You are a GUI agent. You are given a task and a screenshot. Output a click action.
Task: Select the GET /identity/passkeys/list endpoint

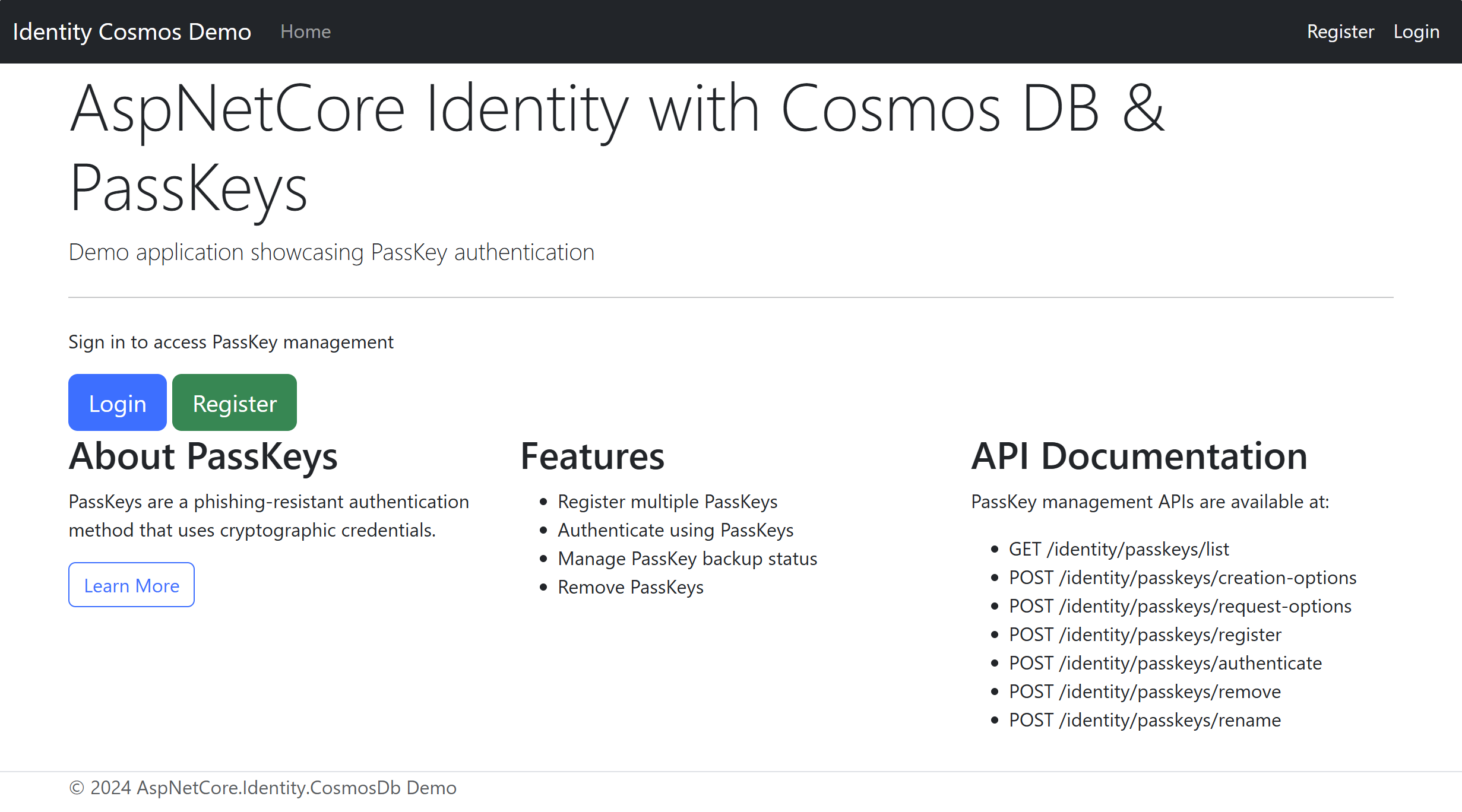pos(1119,549)
